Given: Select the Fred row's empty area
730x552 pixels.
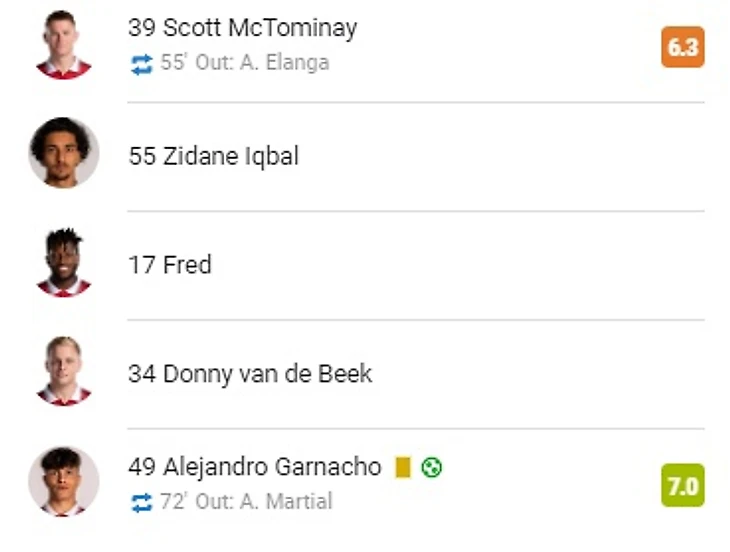Looking at the screenshot, I should [x=459, y=265].
